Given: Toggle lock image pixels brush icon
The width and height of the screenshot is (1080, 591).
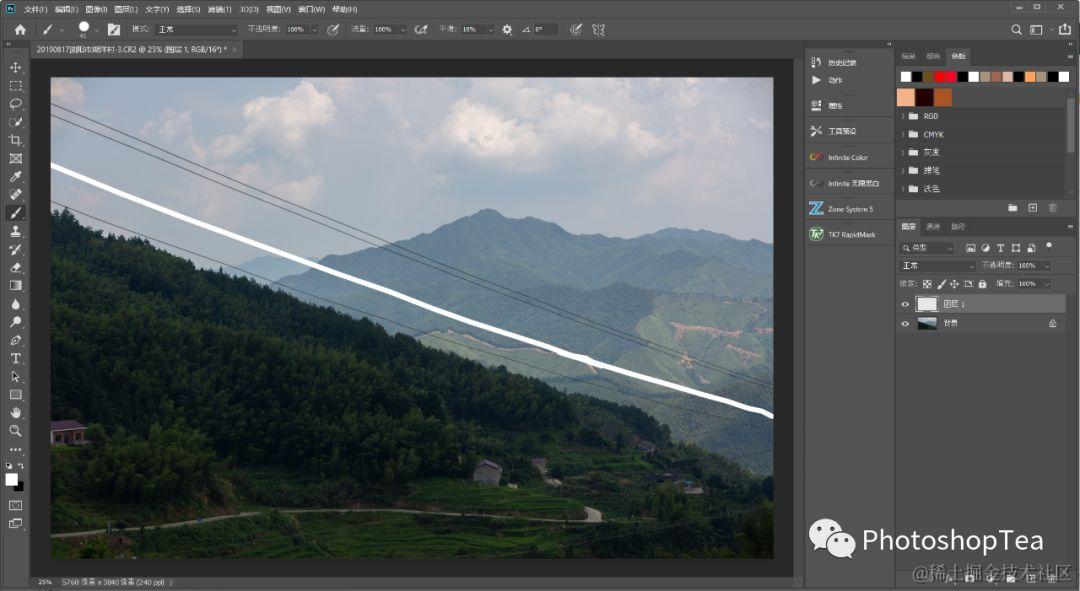Looking at the screenshot, I should [x=941, y=284].
